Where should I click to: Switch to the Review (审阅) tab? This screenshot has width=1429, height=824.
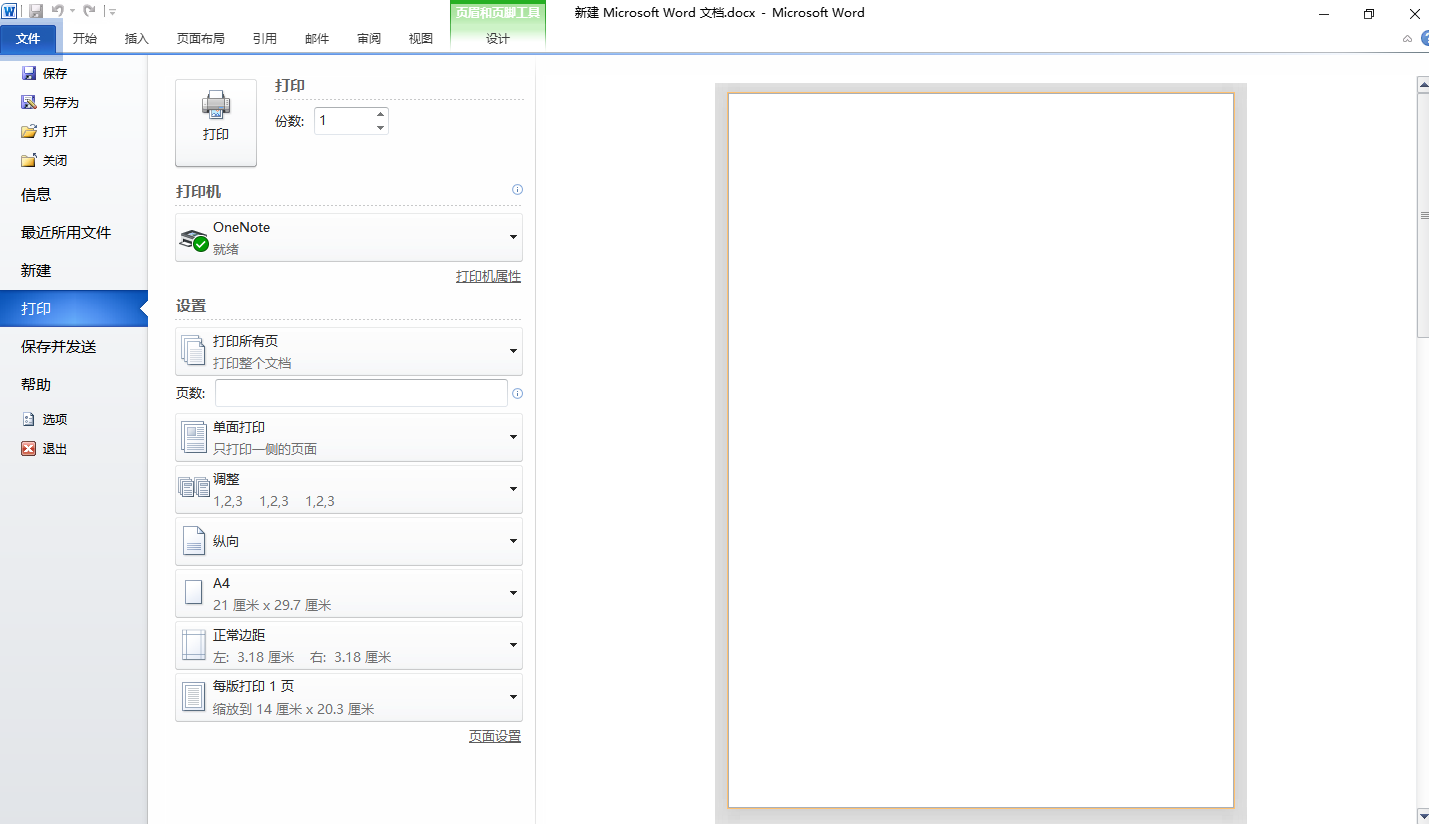tap(369, 38)
